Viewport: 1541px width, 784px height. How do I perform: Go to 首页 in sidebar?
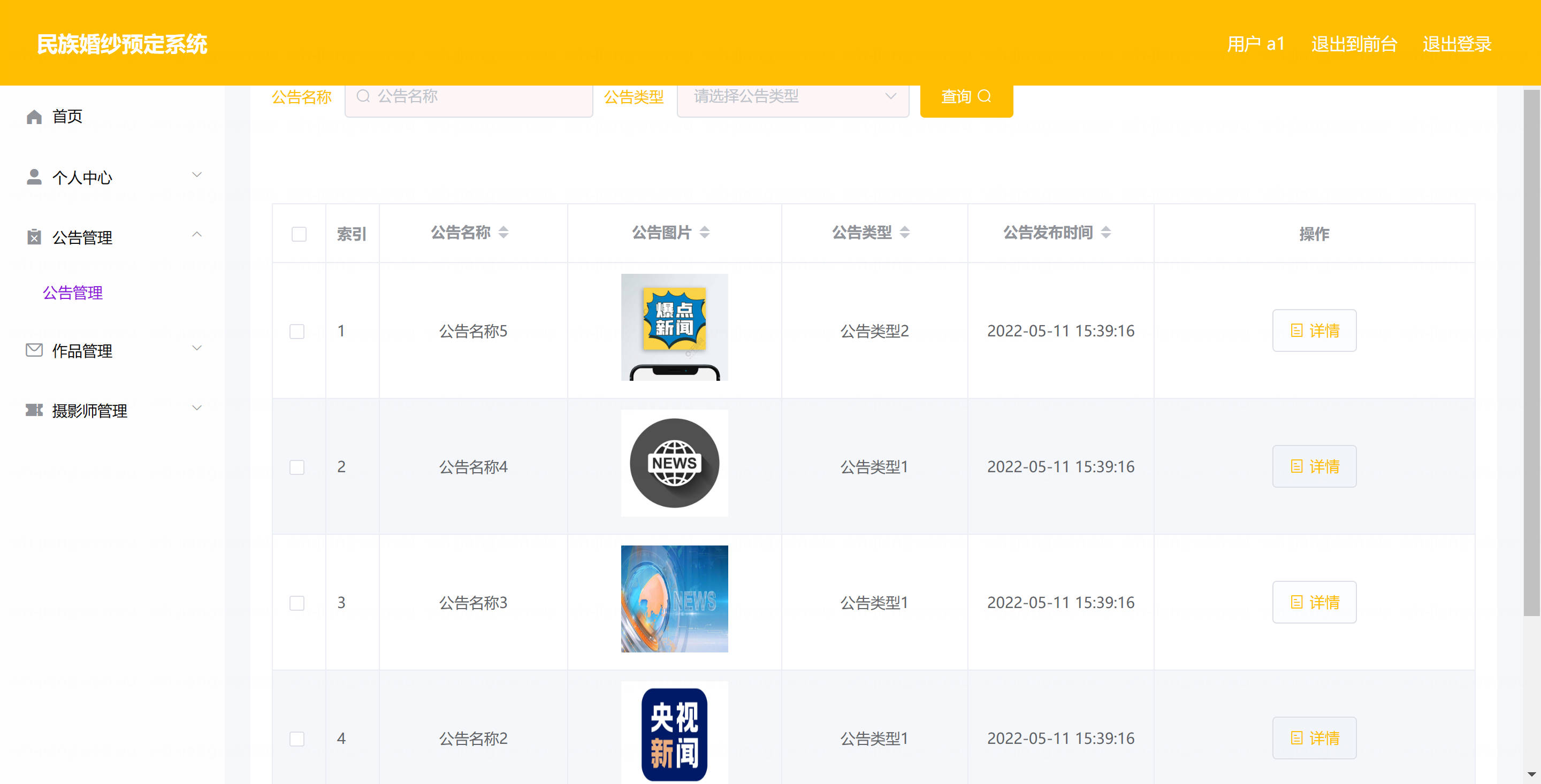[112, 117]
